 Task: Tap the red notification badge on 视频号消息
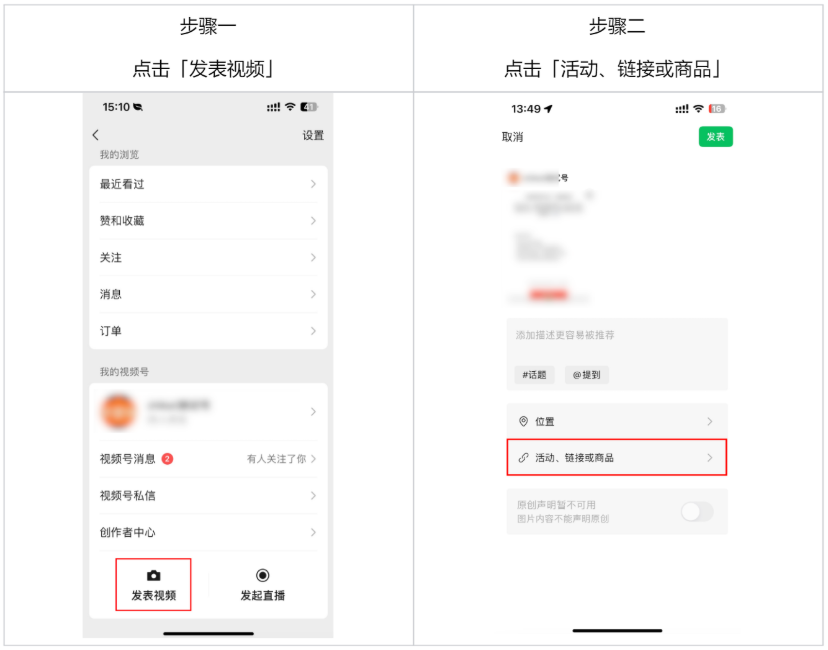167,459
